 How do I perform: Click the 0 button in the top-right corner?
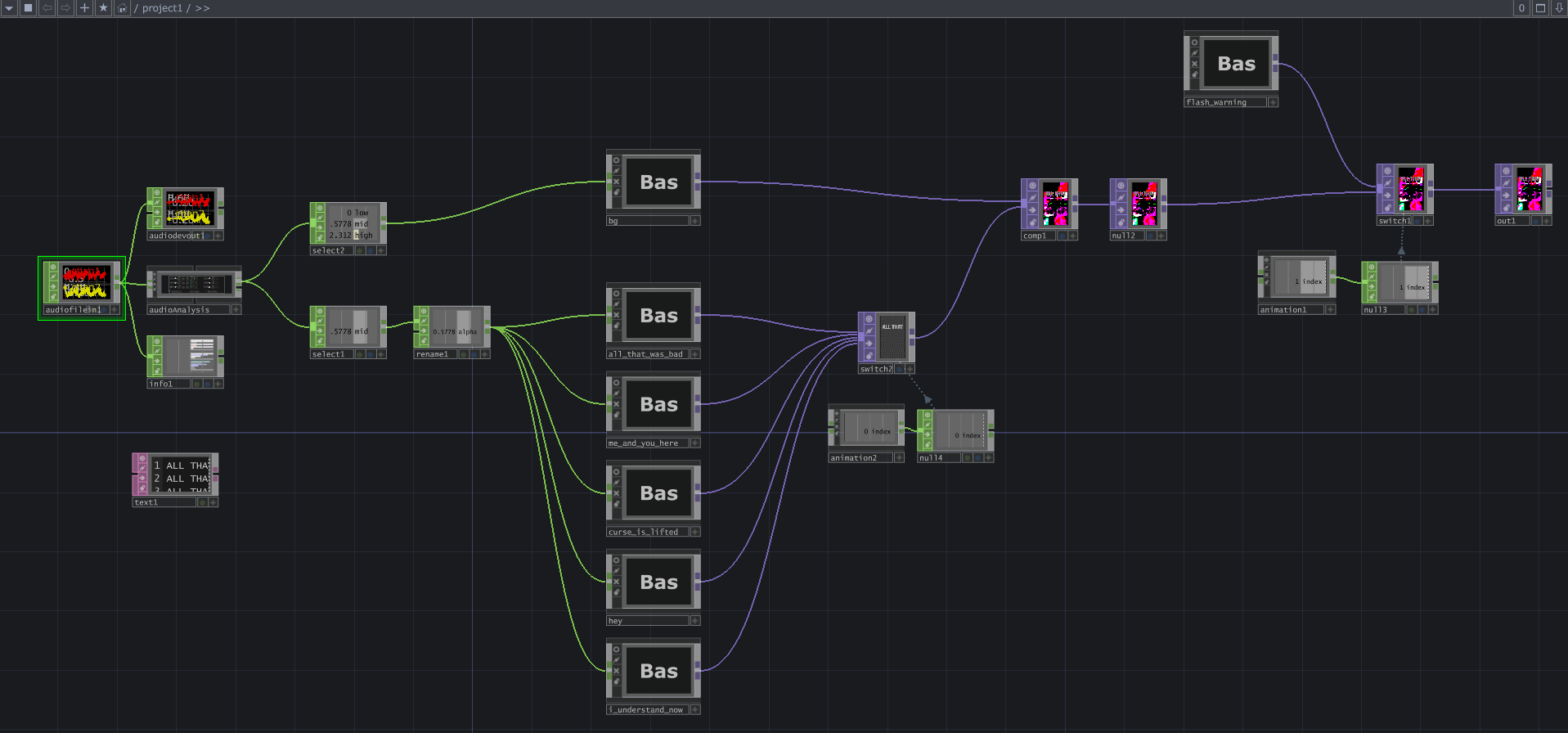point(1521,8)
